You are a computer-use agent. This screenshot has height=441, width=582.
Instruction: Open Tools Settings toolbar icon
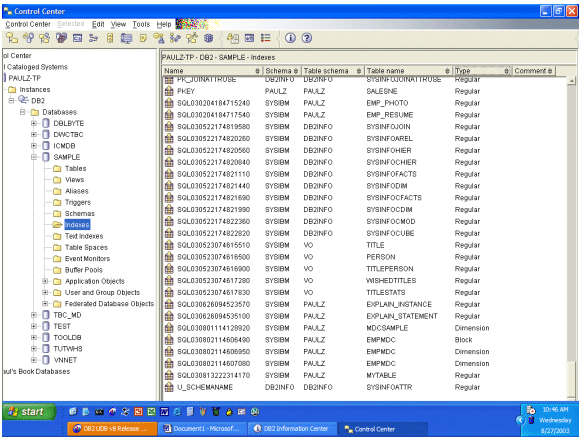[x=249, y=38]
